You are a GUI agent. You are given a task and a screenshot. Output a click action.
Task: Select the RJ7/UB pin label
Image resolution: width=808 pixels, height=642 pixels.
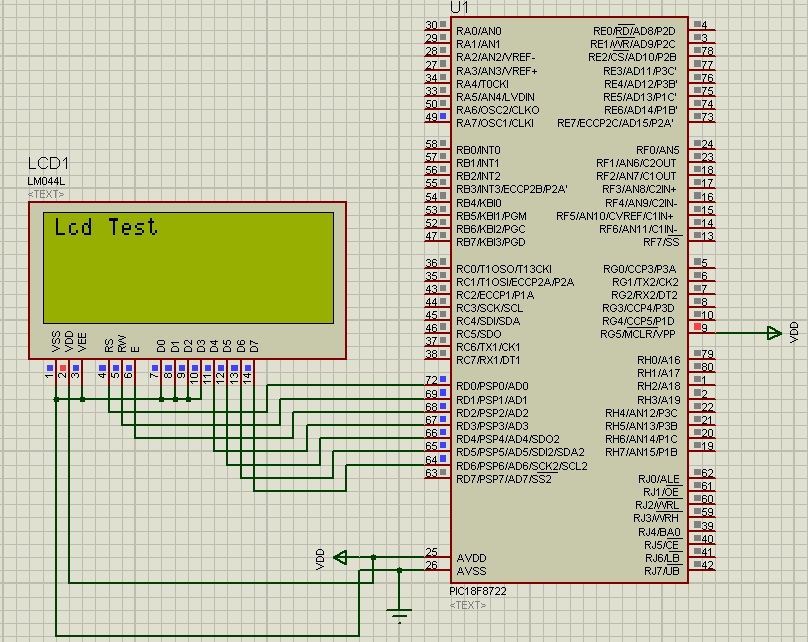click(662, 571)
